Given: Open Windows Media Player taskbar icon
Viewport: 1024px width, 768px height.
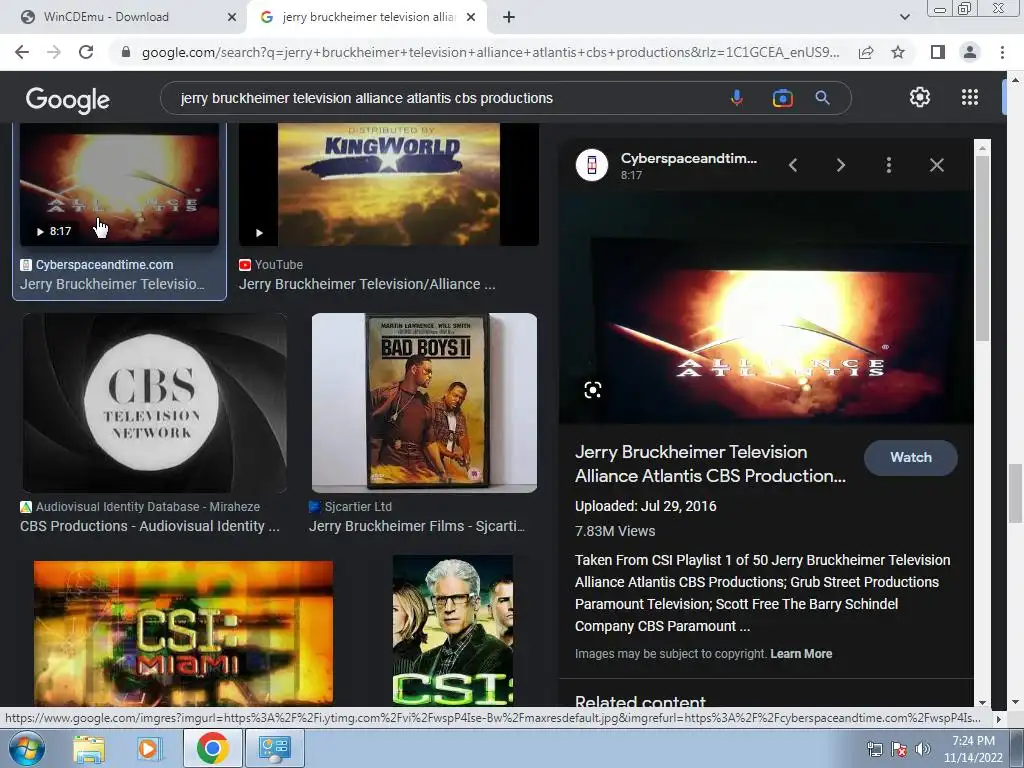Looking at the screenshot, I should tap(148, 748).
